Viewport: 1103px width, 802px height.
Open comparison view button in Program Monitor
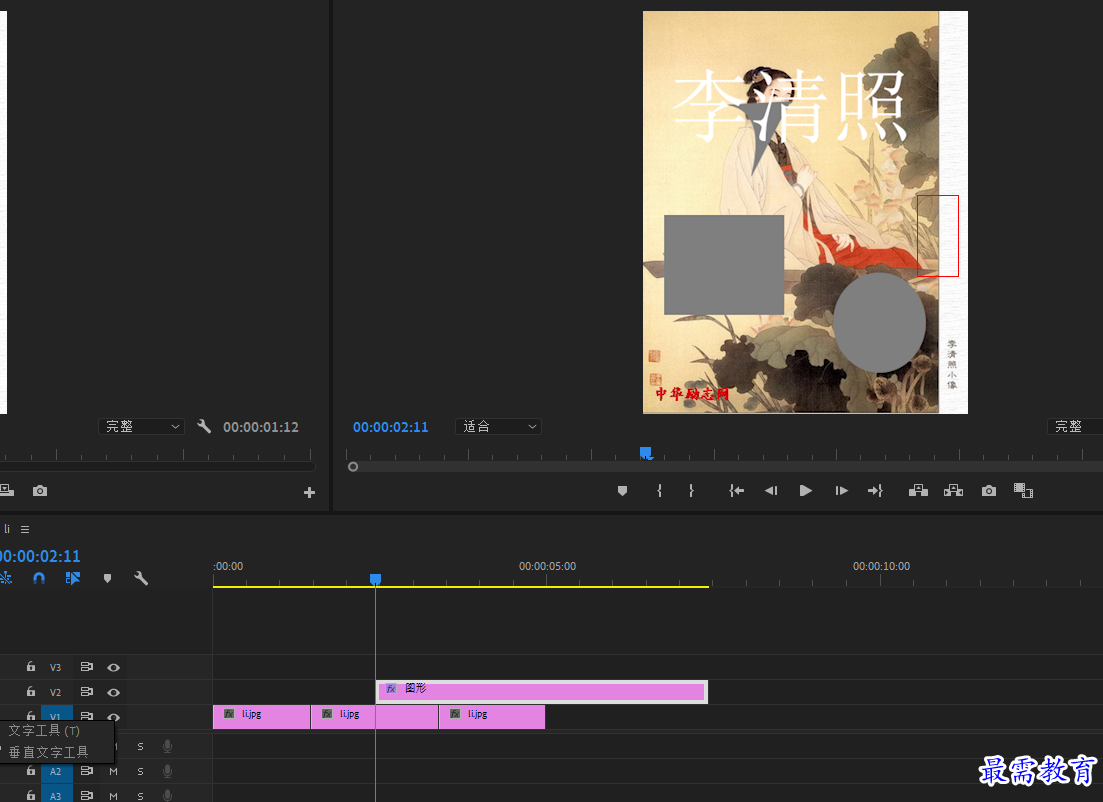(x=1024, y=490)
